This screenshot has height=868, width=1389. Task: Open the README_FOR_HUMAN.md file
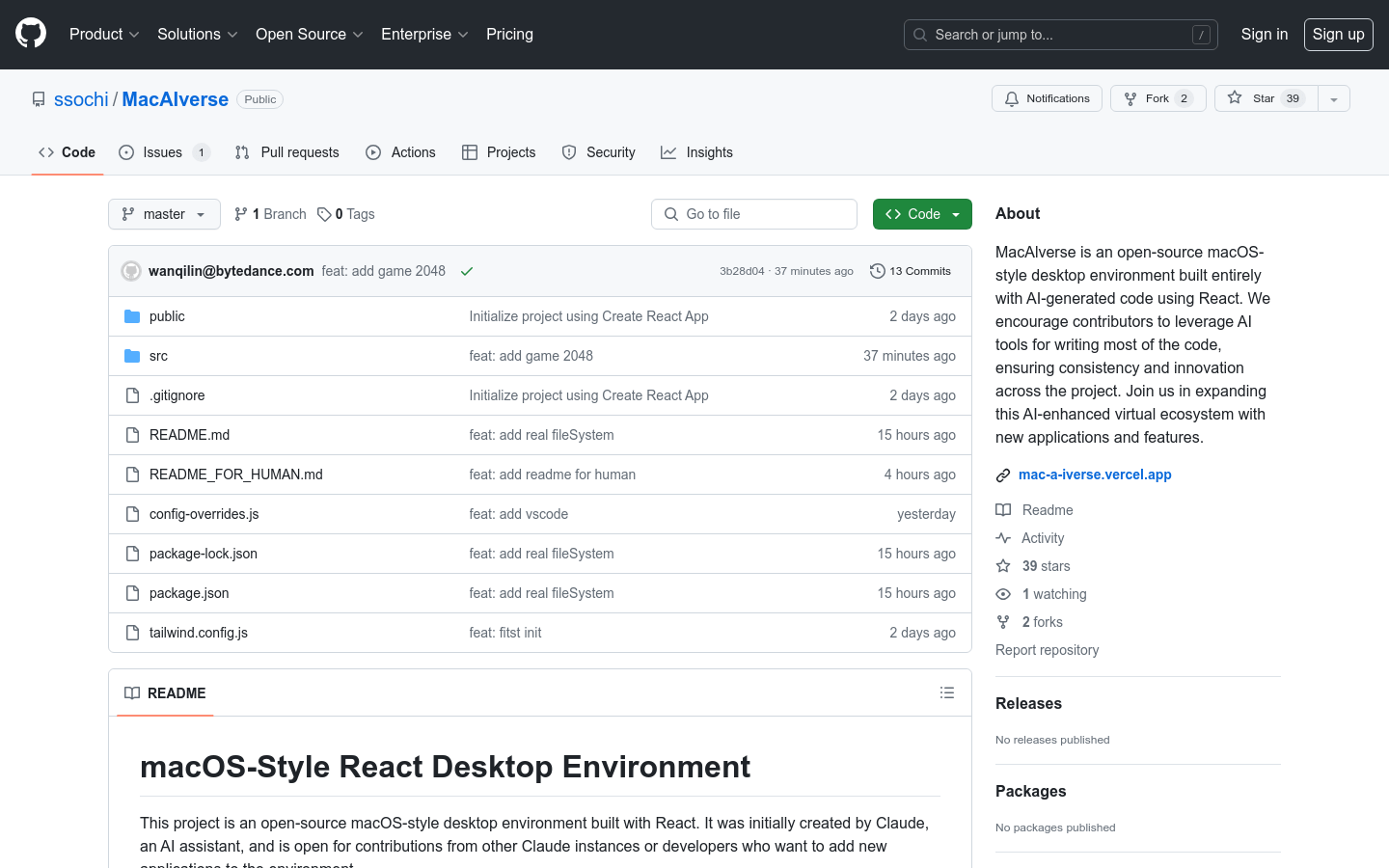236,475
